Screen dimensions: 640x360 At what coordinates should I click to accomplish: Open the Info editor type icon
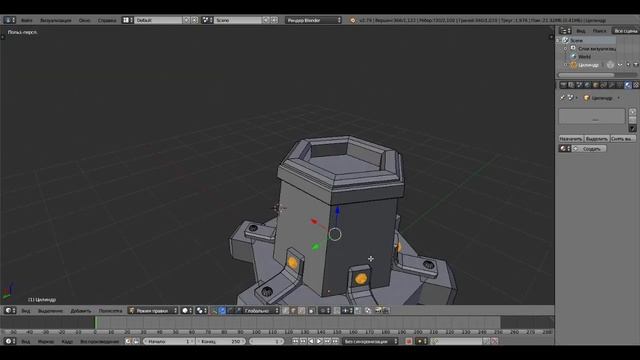[x=9, y=20]
